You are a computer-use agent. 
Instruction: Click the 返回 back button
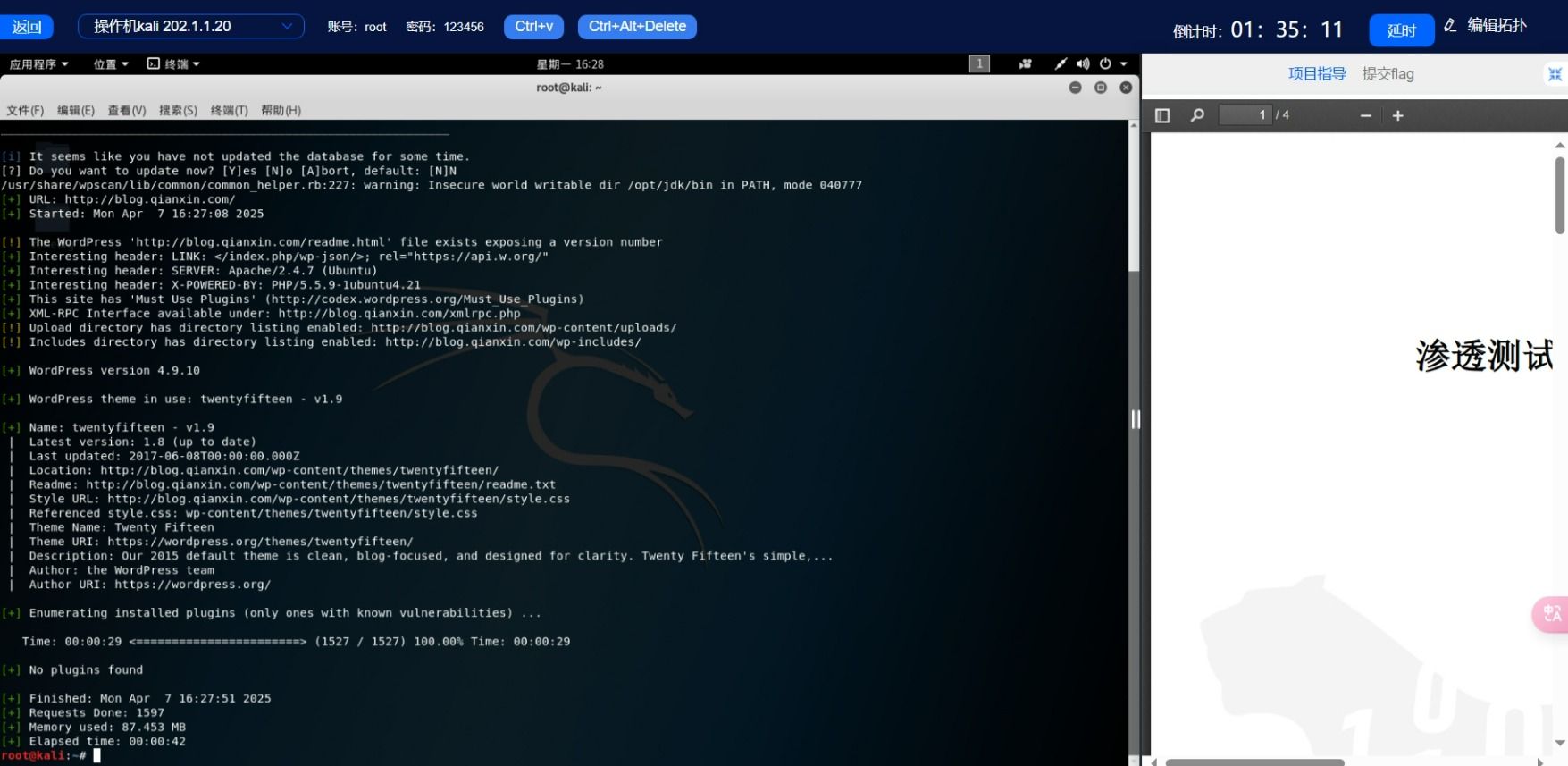pos(27,27)
